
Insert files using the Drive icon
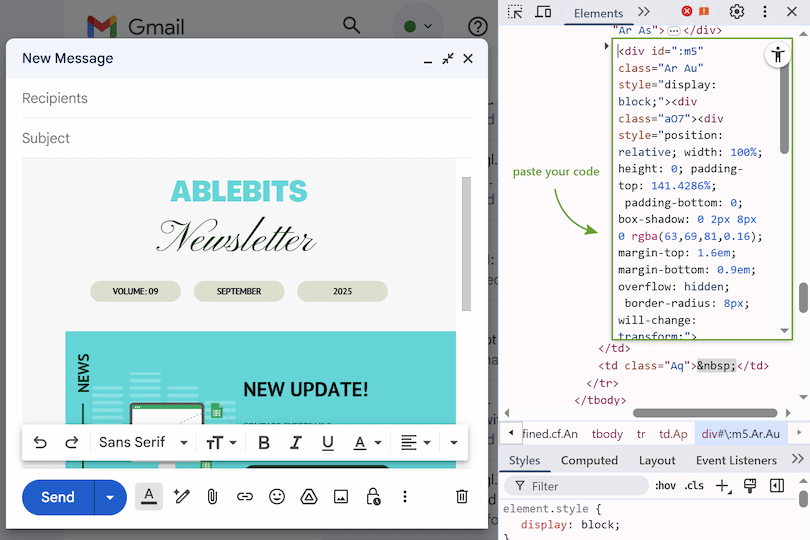[309, 496]
